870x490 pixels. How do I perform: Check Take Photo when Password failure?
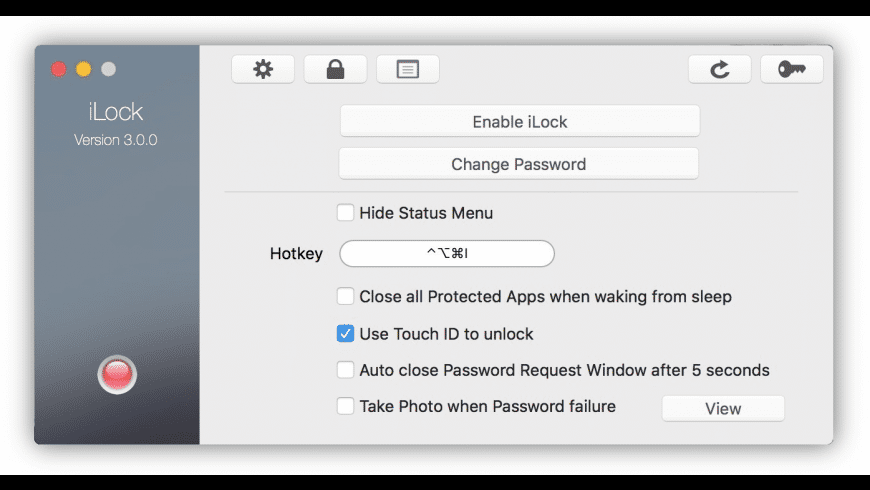[345, 406]
